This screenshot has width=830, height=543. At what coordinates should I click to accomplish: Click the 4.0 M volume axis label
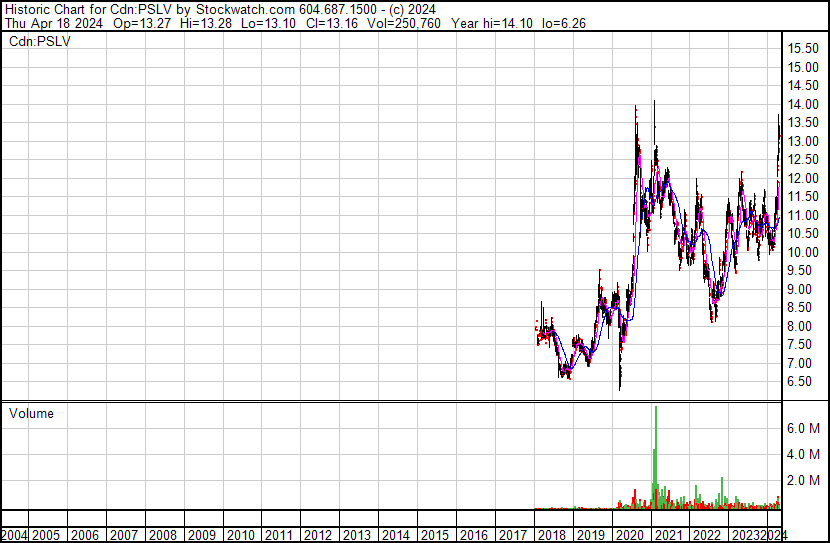click(803, 454)
